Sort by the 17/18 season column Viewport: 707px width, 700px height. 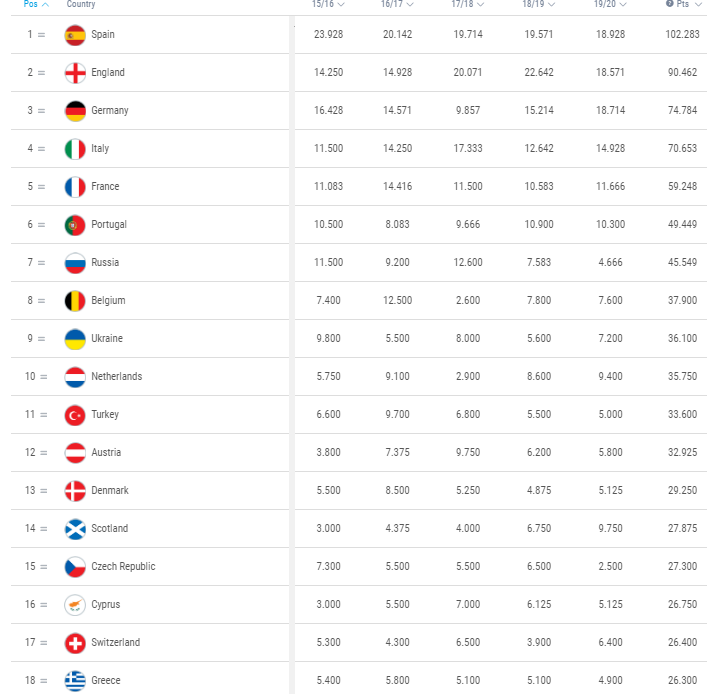tap(468, 4)
